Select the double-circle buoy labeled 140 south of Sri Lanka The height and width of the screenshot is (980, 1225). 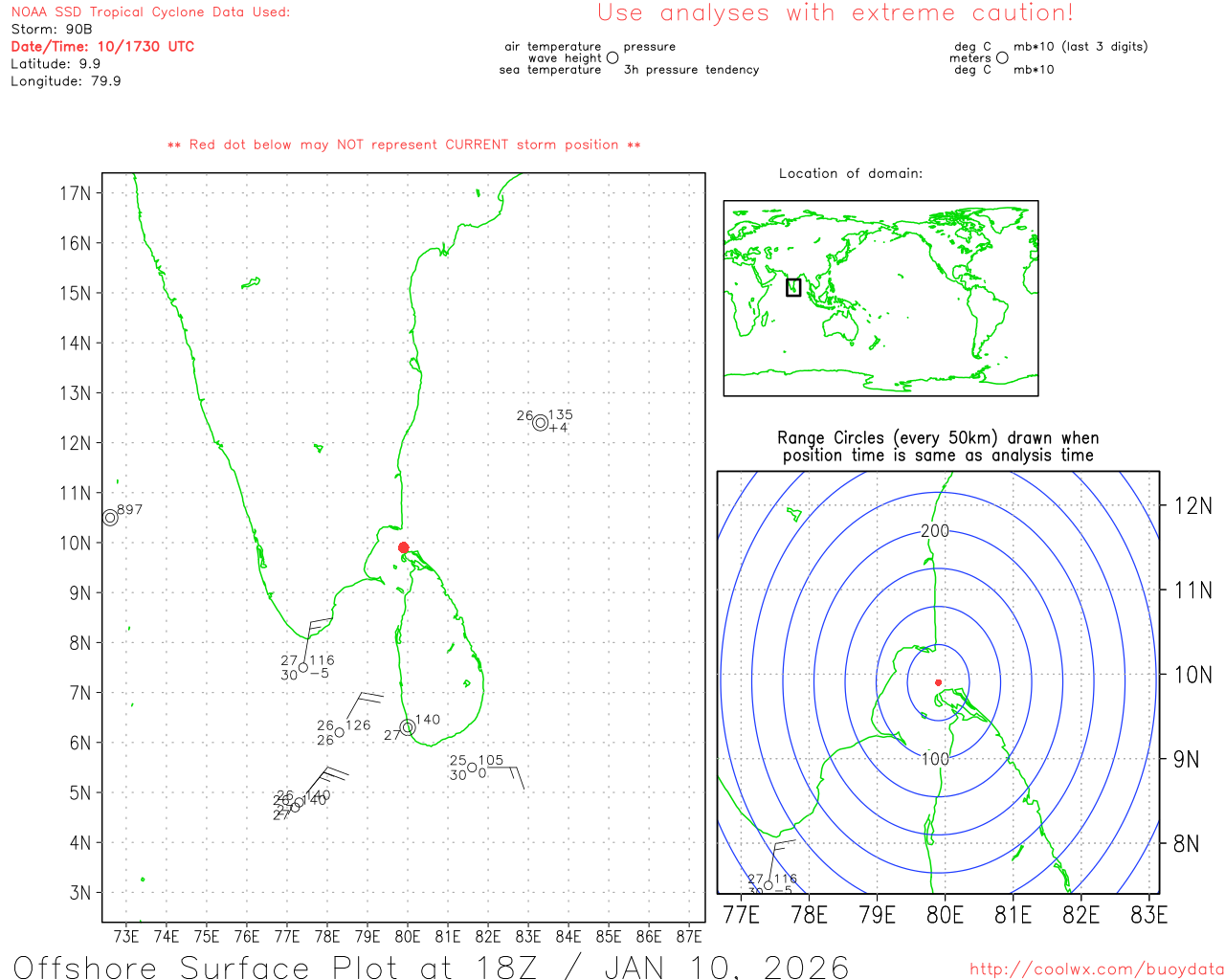(408, 727)
